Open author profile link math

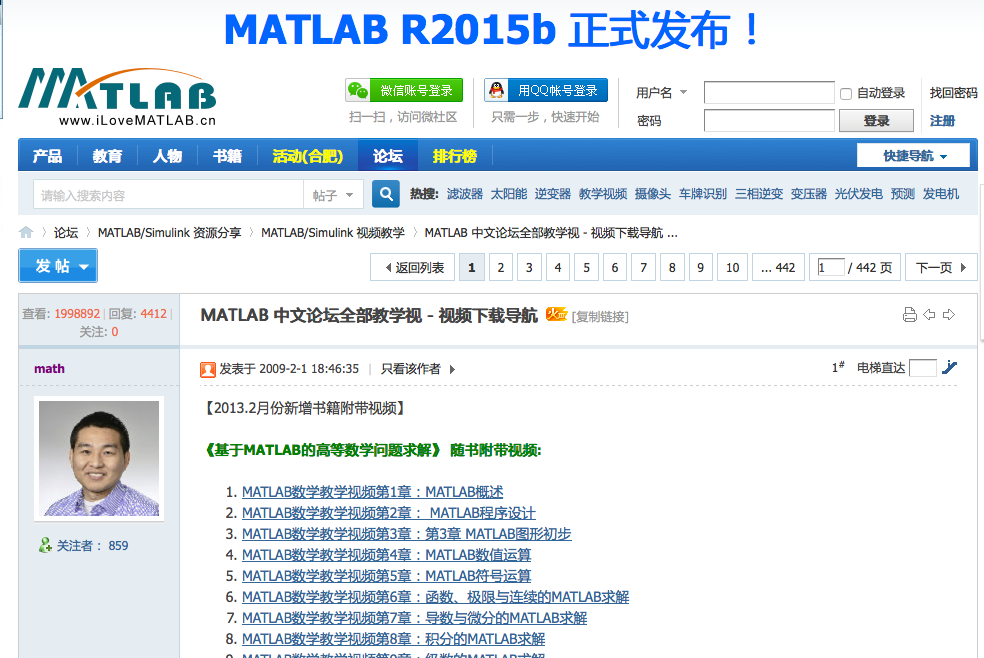[x=50, y=369]
